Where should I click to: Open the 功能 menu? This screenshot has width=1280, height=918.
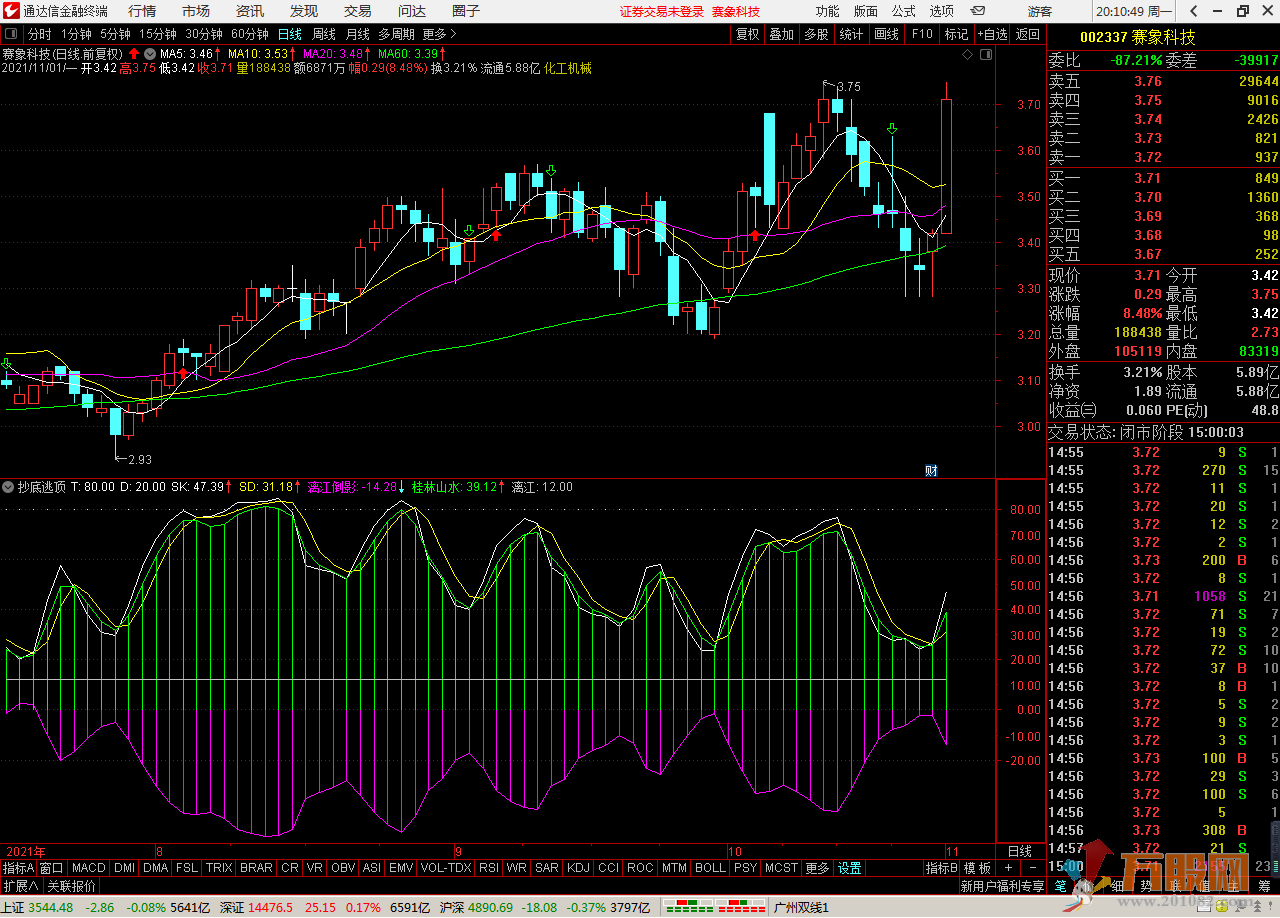point(827,11)
